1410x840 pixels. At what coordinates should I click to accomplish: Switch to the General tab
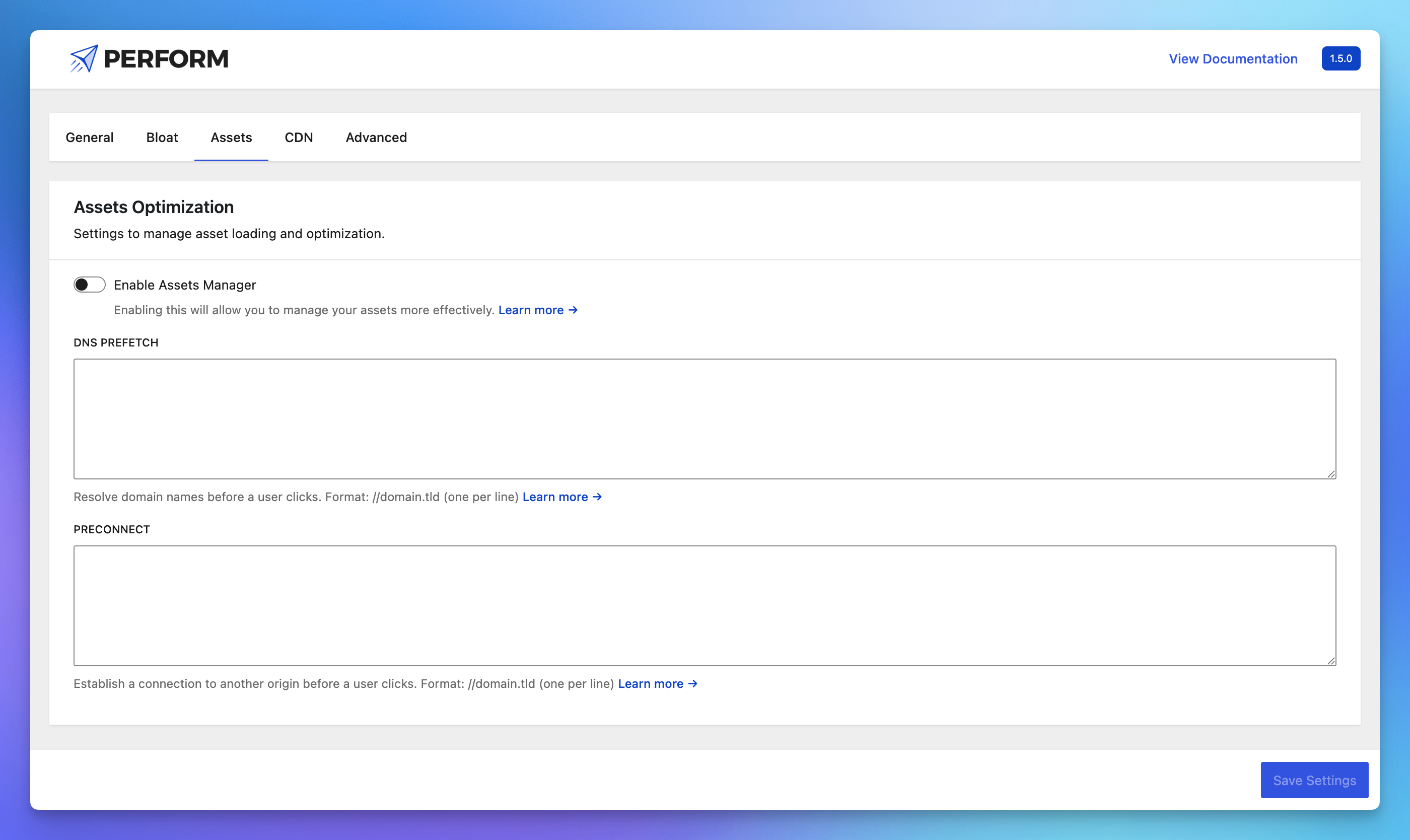(x=90, y=137)
